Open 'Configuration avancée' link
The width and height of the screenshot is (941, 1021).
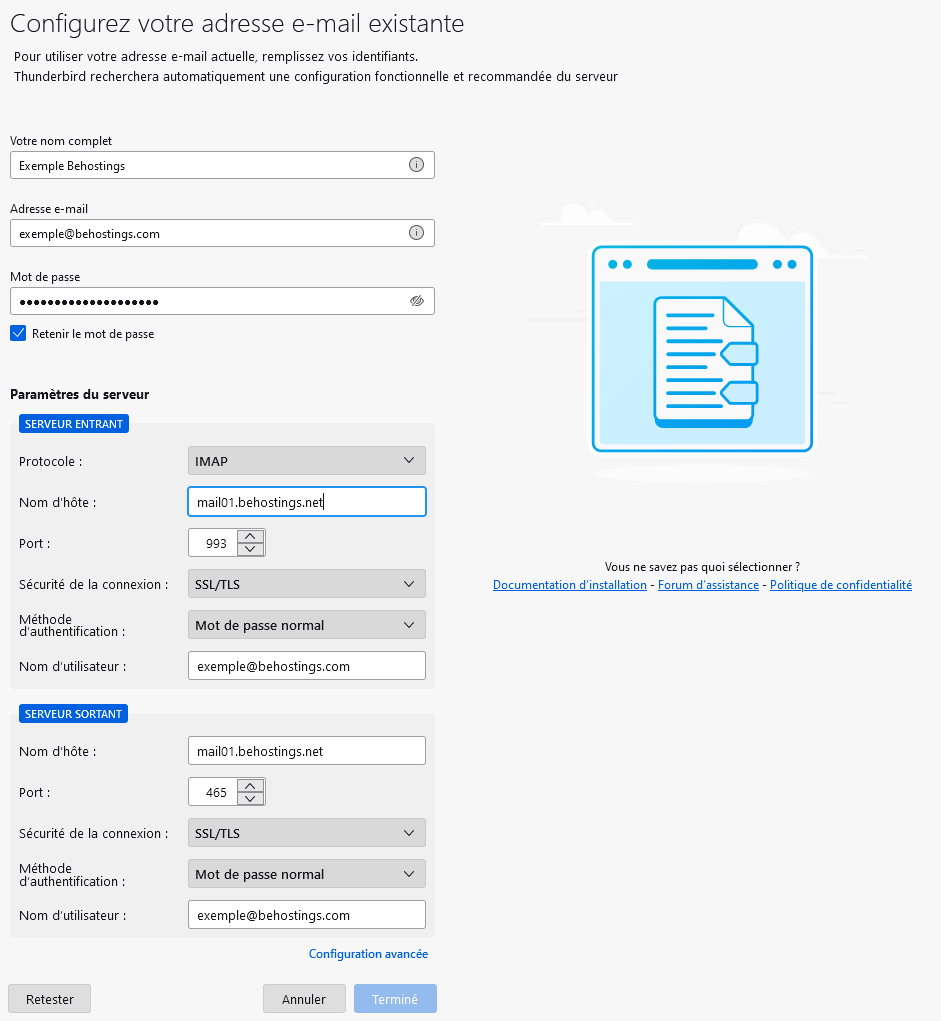click(x=368, y=954)
